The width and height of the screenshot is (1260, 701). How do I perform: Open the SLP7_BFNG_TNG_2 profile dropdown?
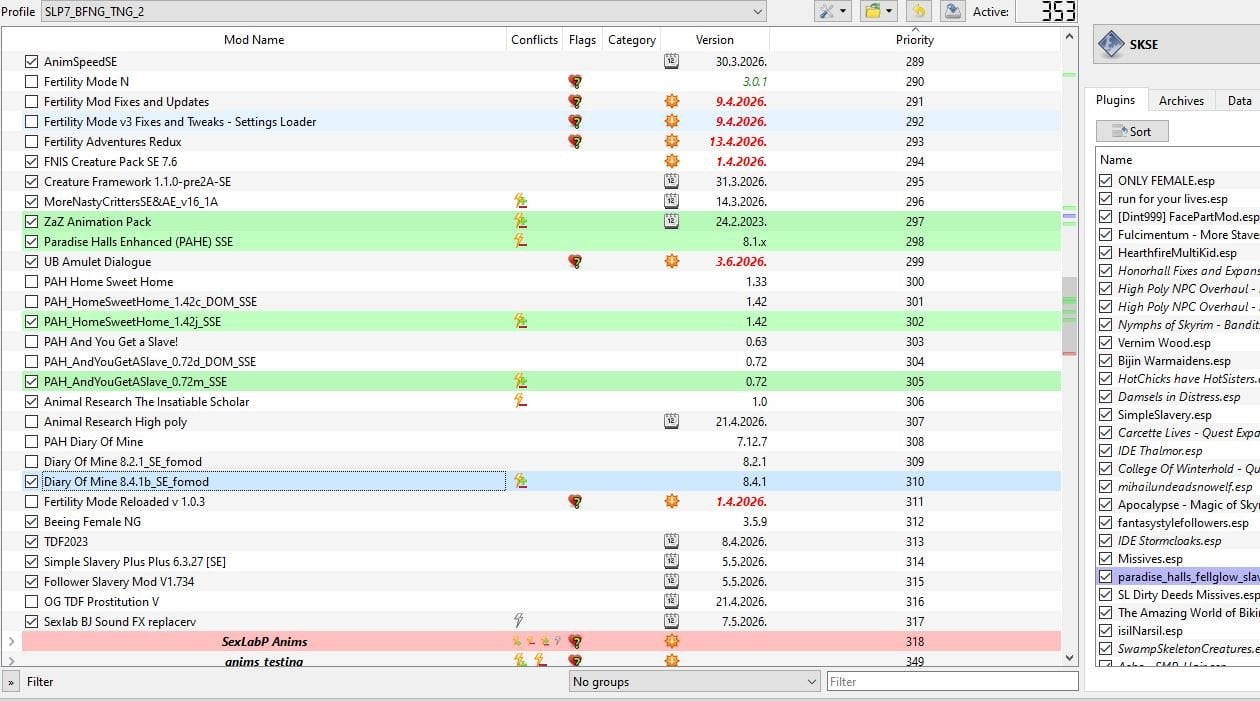tap(403, 11)
